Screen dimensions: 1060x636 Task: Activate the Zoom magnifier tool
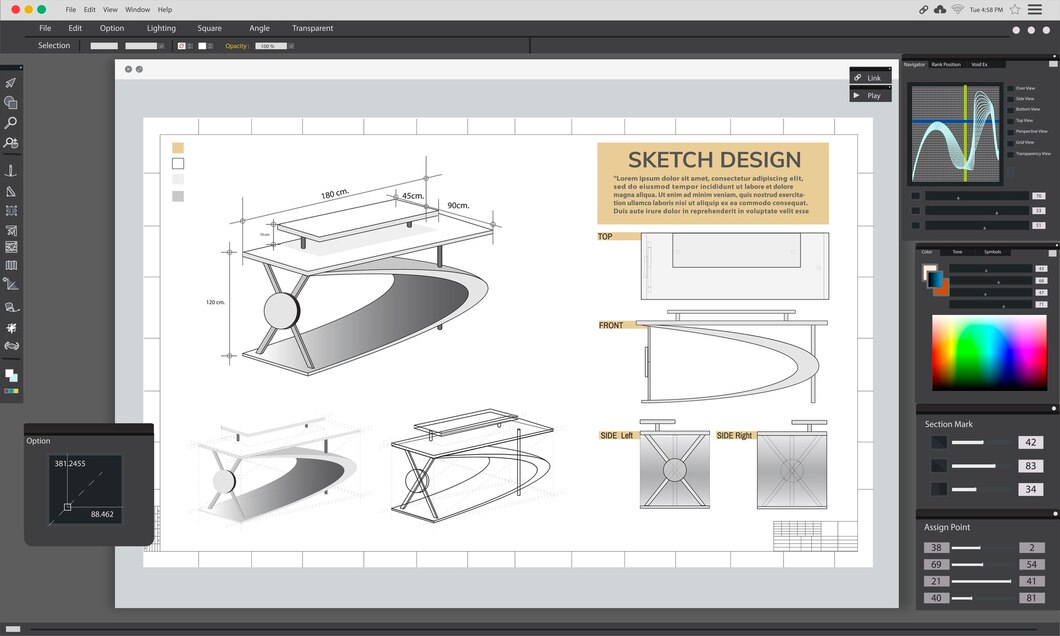point(11,122)
